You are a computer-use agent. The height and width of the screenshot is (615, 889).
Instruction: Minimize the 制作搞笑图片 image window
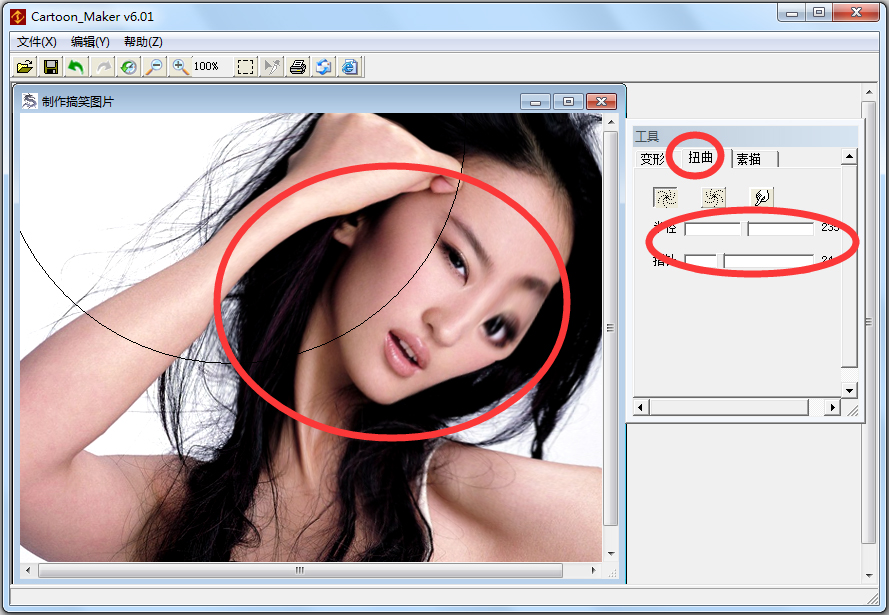(535, 101)
